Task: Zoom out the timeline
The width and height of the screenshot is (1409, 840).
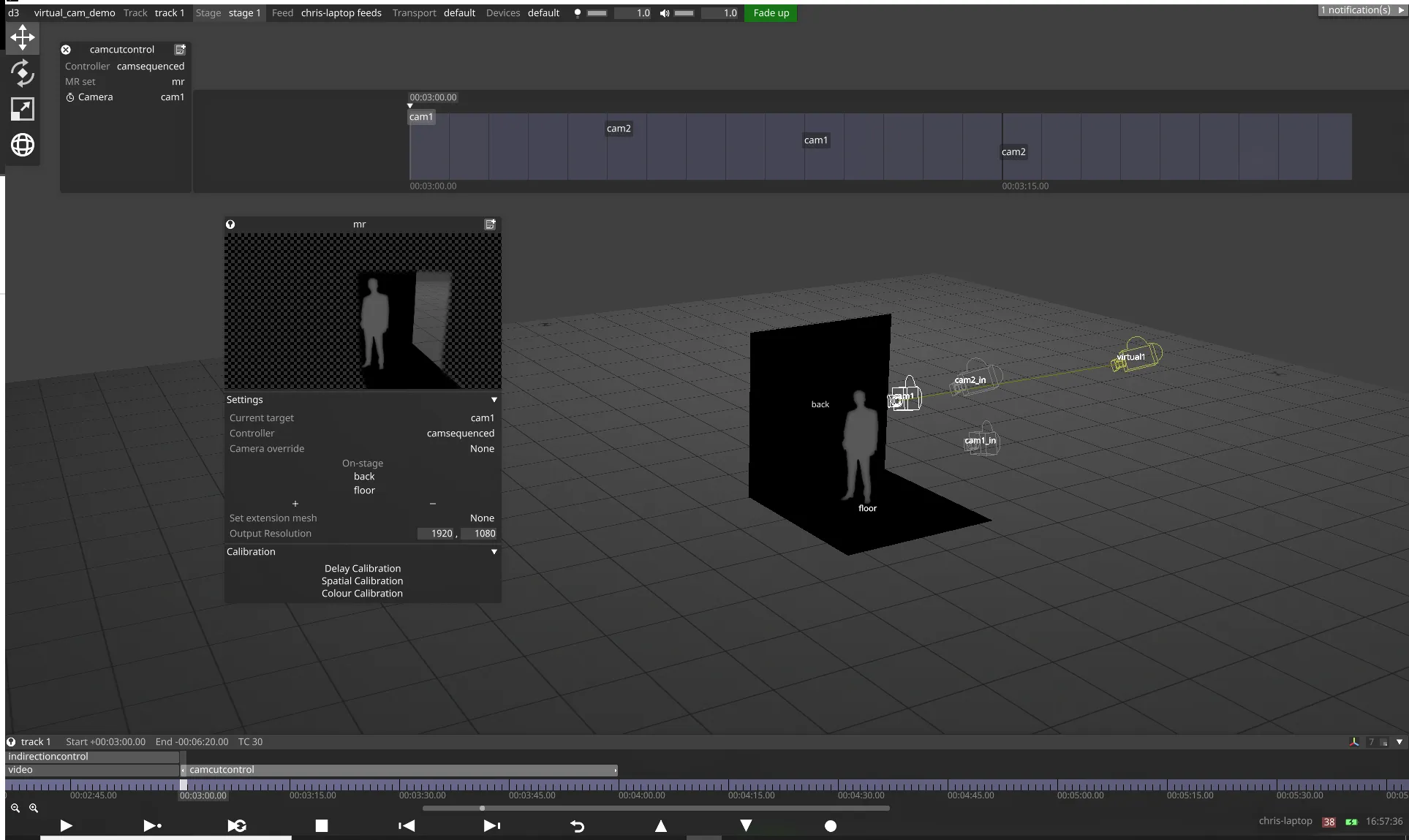Action: pos(15,808)
